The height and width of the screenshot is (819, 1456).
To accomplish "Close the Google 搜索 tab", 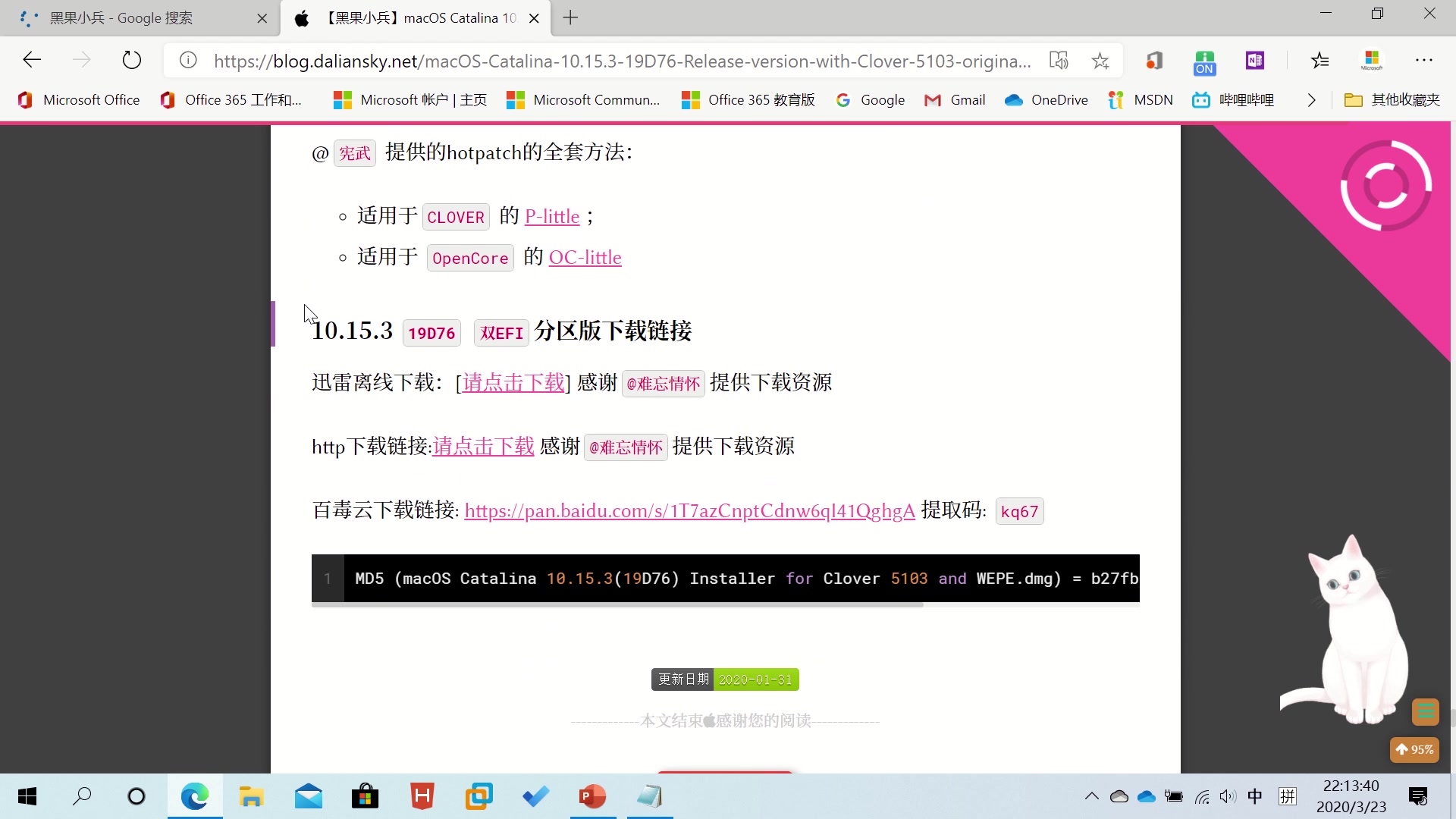I will coord(262,18).
